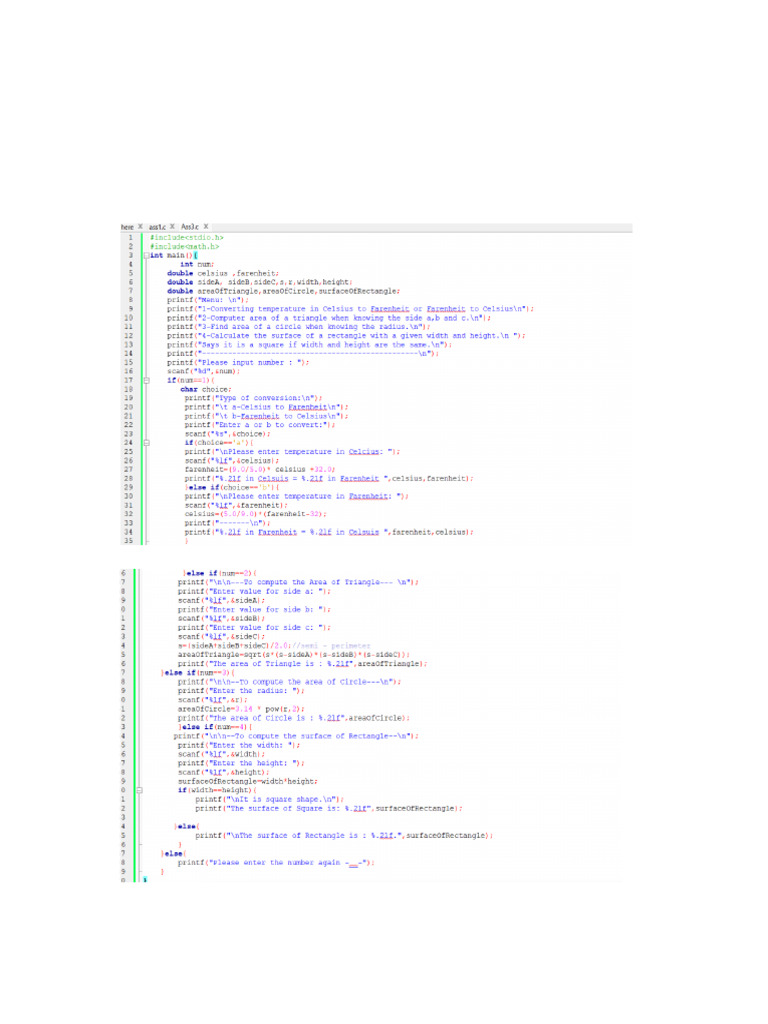
Task: Click line number 1 in the gutter
Action: [x=129, y=237]
